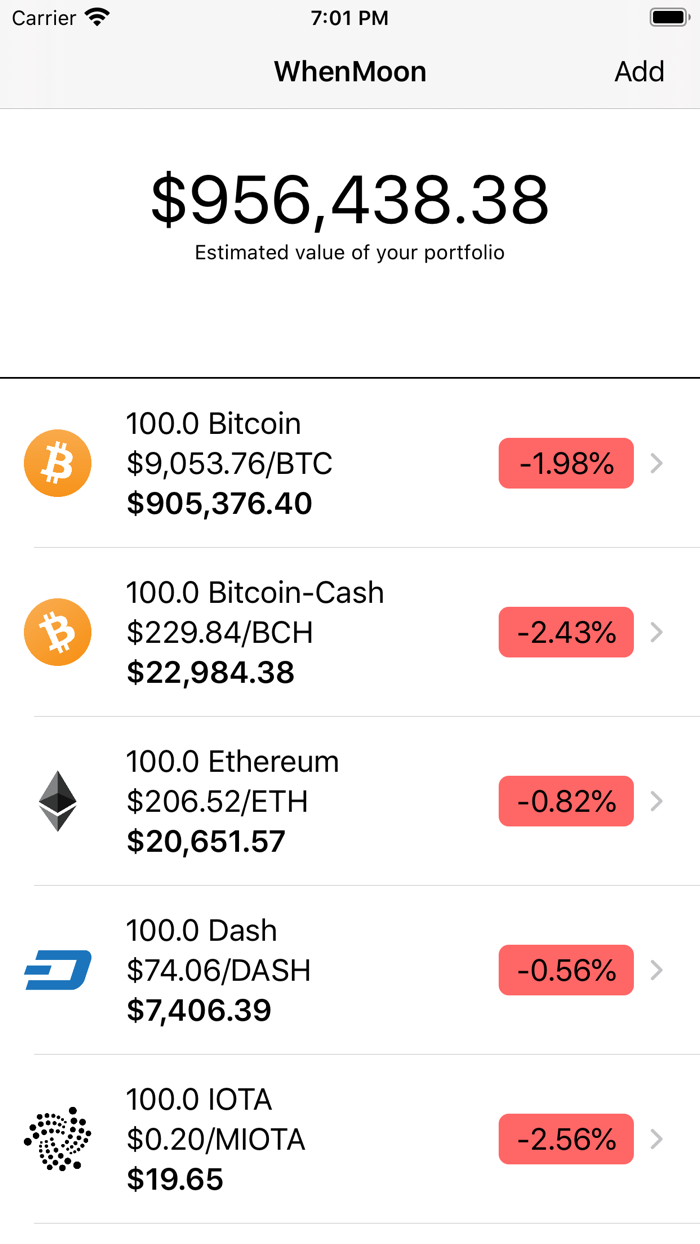Click the estimated portfolio value link

pos(349,200)
